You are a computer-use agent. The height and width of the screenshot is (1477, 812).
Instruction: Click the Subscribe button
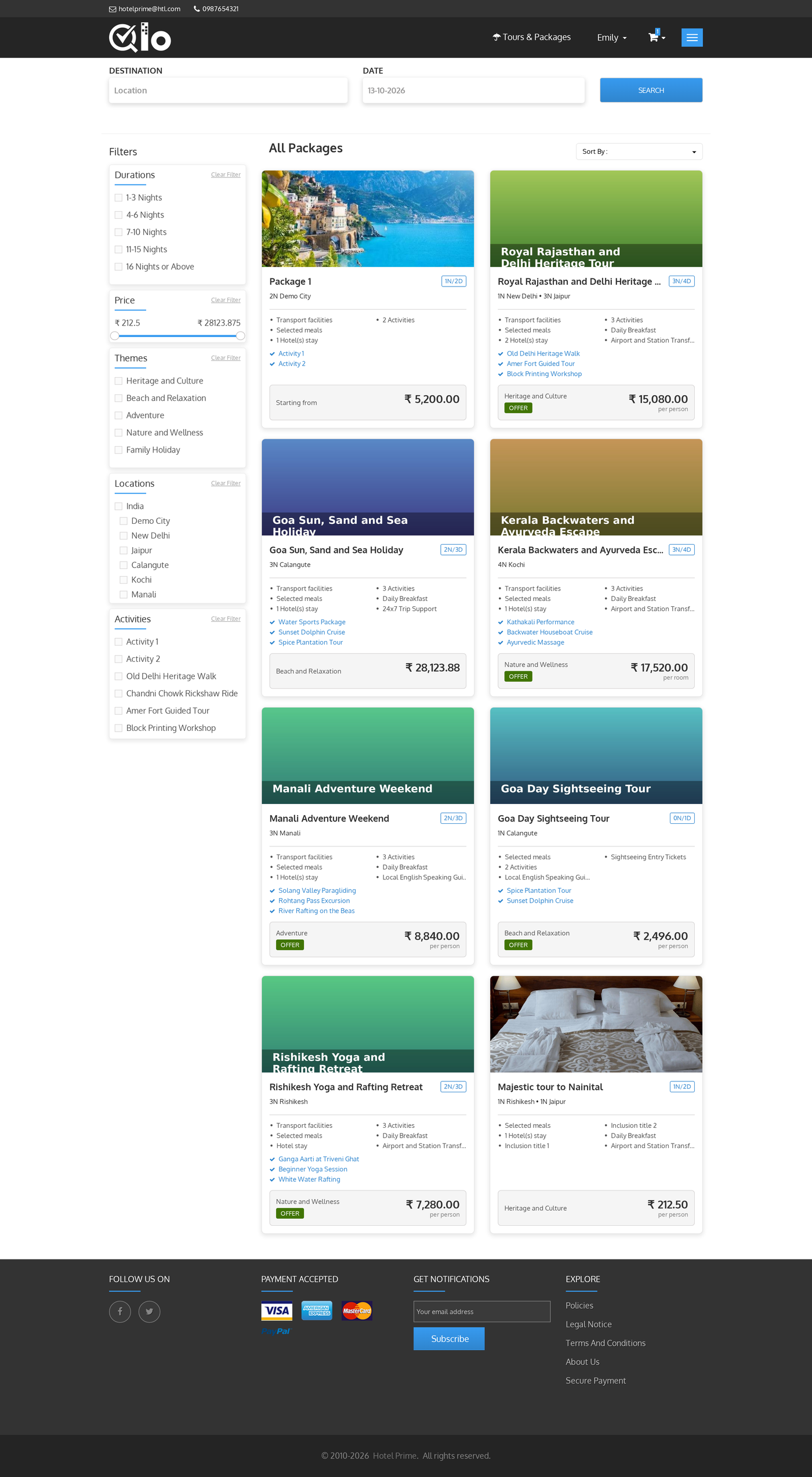coord(449,1338)
